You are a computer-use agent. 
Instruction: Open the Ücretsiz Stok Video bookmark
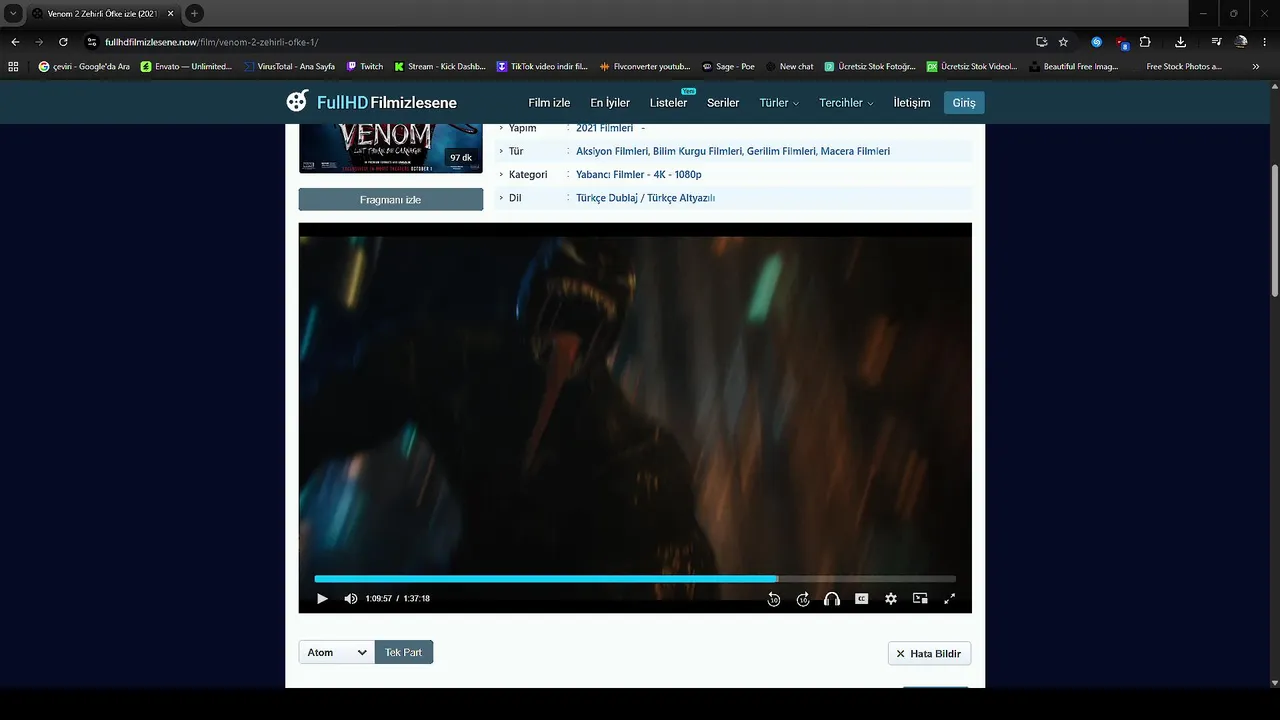coord(972,67)
